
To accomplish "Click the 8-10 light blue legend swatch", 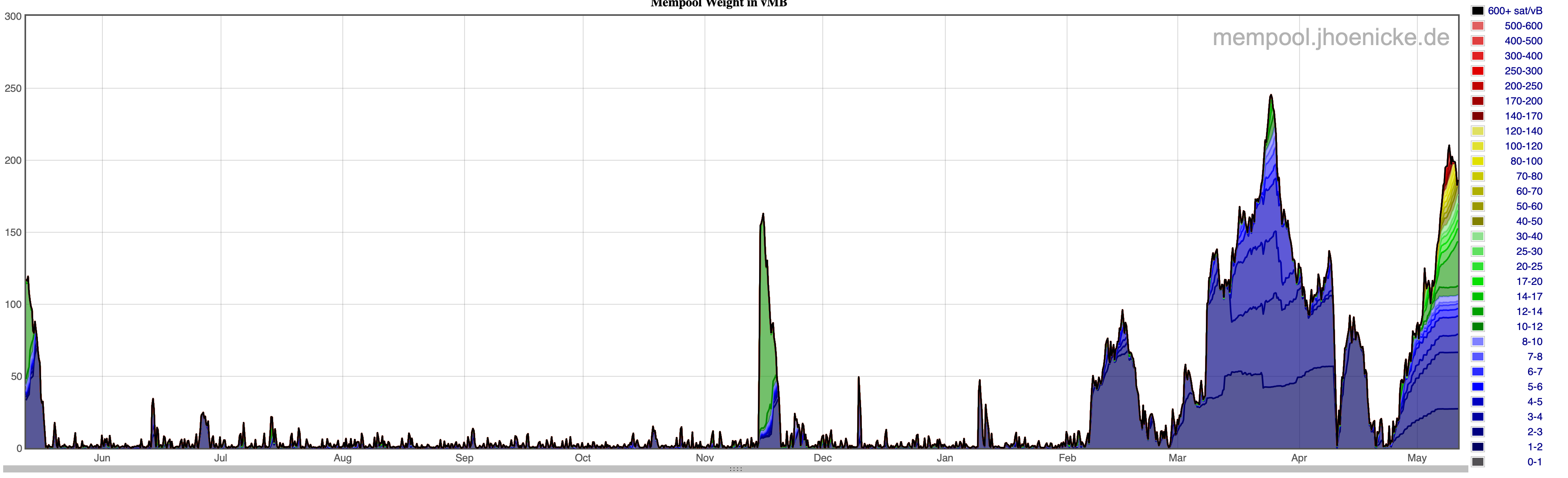I will tap(1477, 341).
